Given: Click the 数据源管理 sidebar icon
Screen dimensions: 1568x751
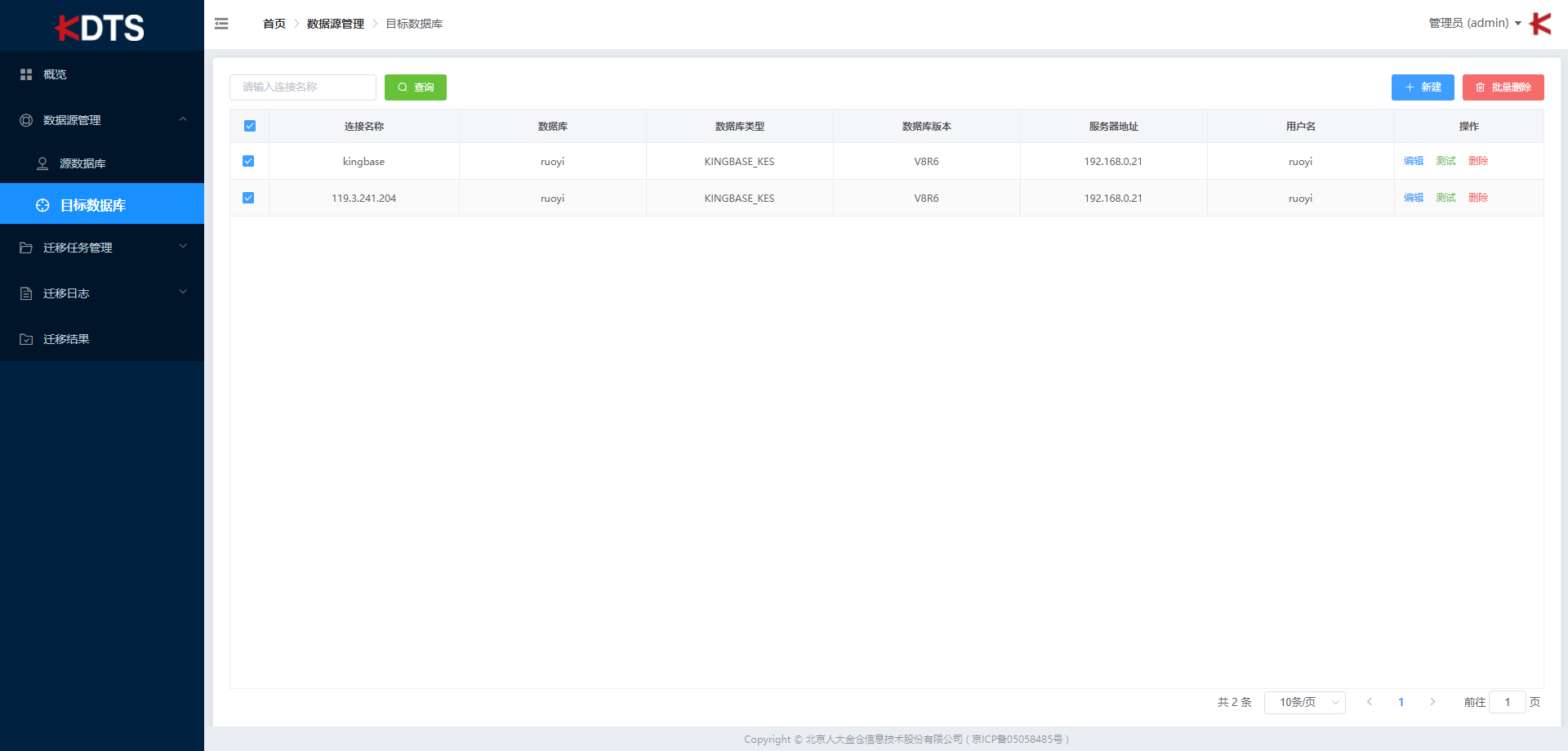Looking at the screenshot, I should [26, 120].
